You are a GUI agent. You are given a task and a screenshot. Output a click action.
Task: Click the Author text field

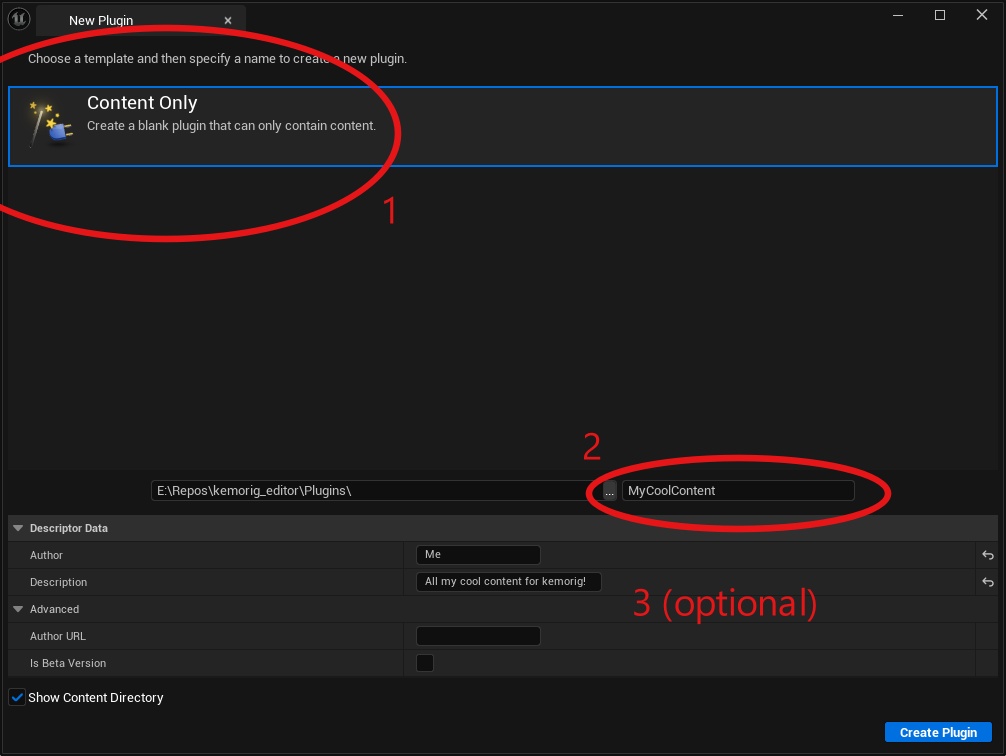tap(478, 555)
